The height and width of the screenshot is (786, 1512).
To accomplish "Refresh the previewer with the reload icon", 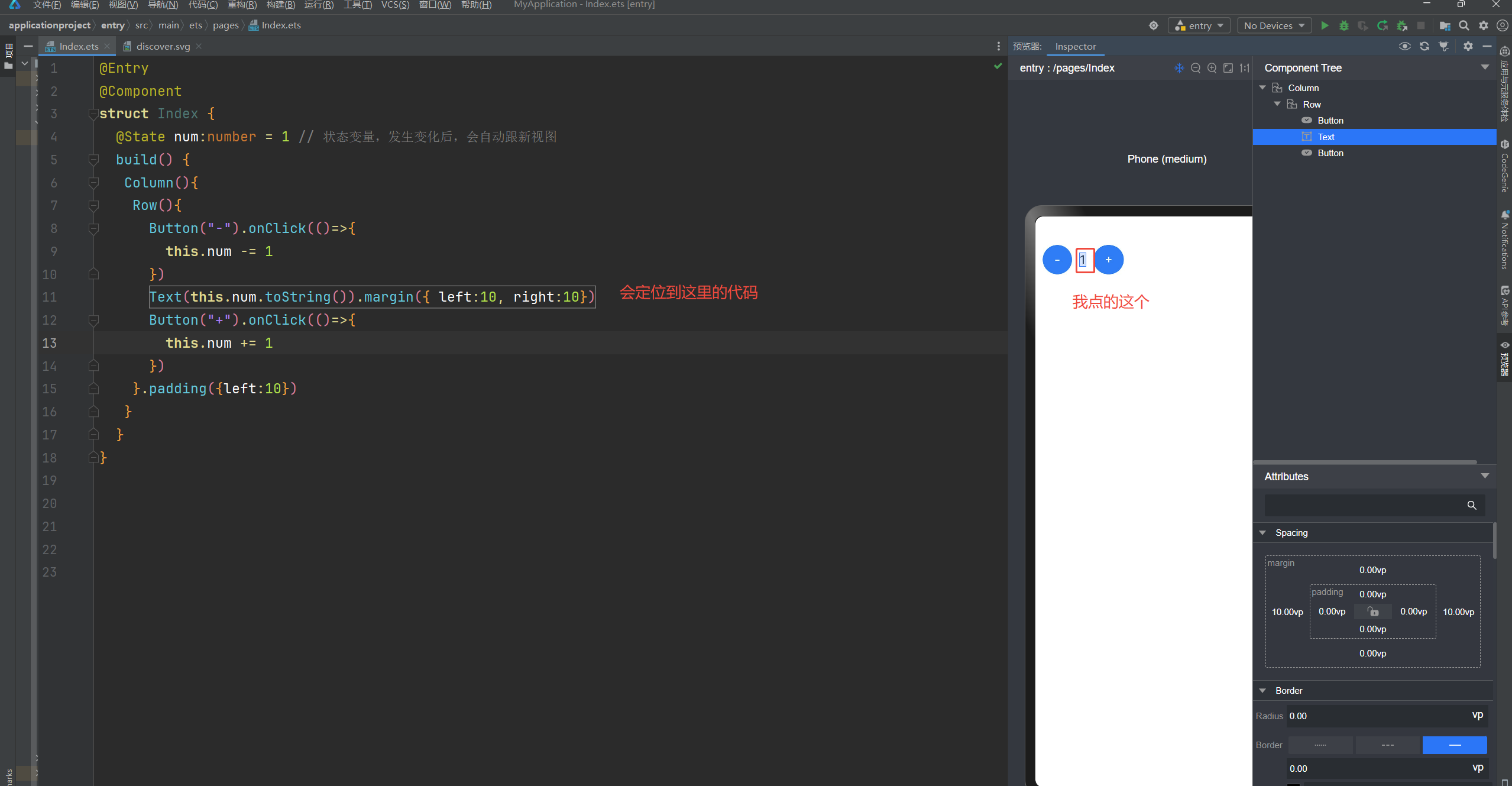I will [1424, 46].
